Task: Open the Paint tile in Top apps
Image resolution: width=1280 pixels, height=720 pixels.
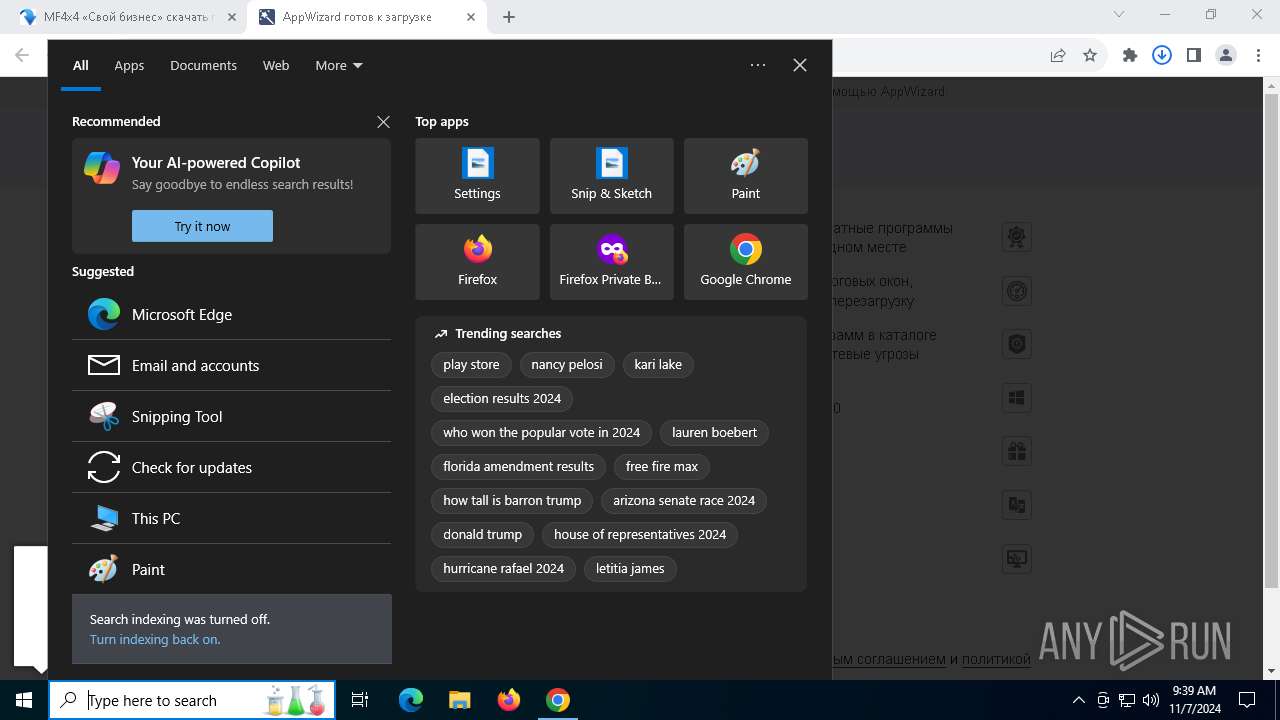Action: pos(745,176)
